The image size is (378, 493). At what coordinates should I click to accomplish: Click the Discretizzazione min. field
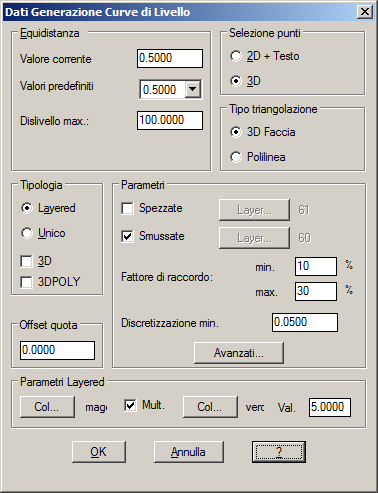[305, 322]
